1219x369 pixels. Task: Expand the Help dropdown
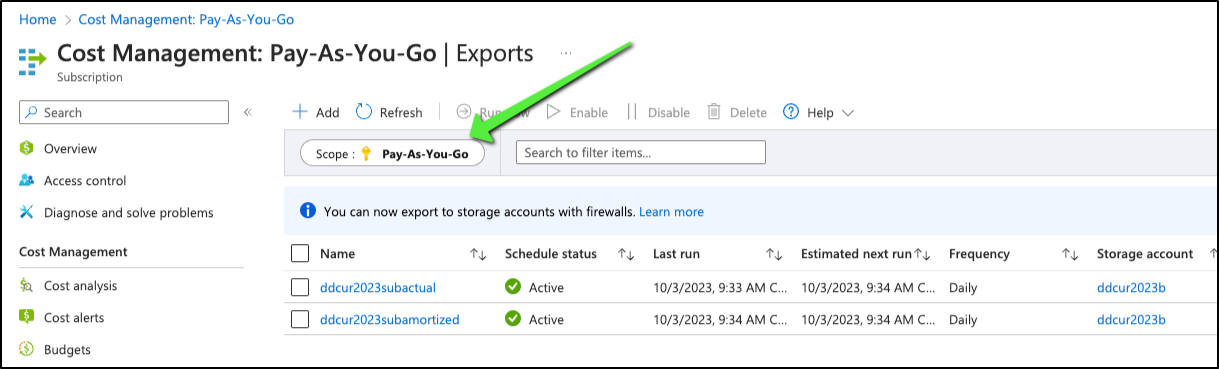pyautogui.click(x=818, y=112)
